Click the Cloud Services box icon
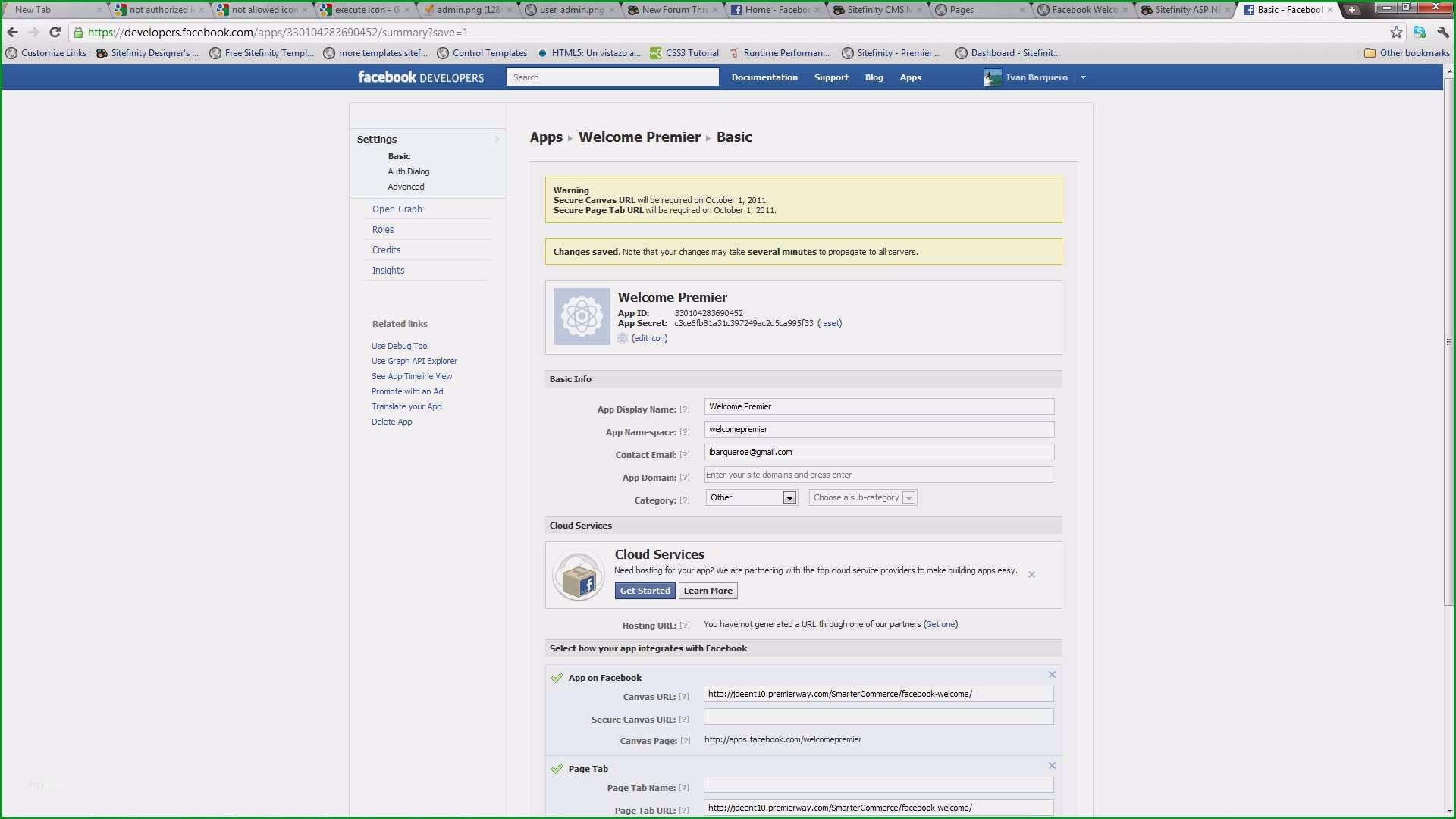 [579, 576]
